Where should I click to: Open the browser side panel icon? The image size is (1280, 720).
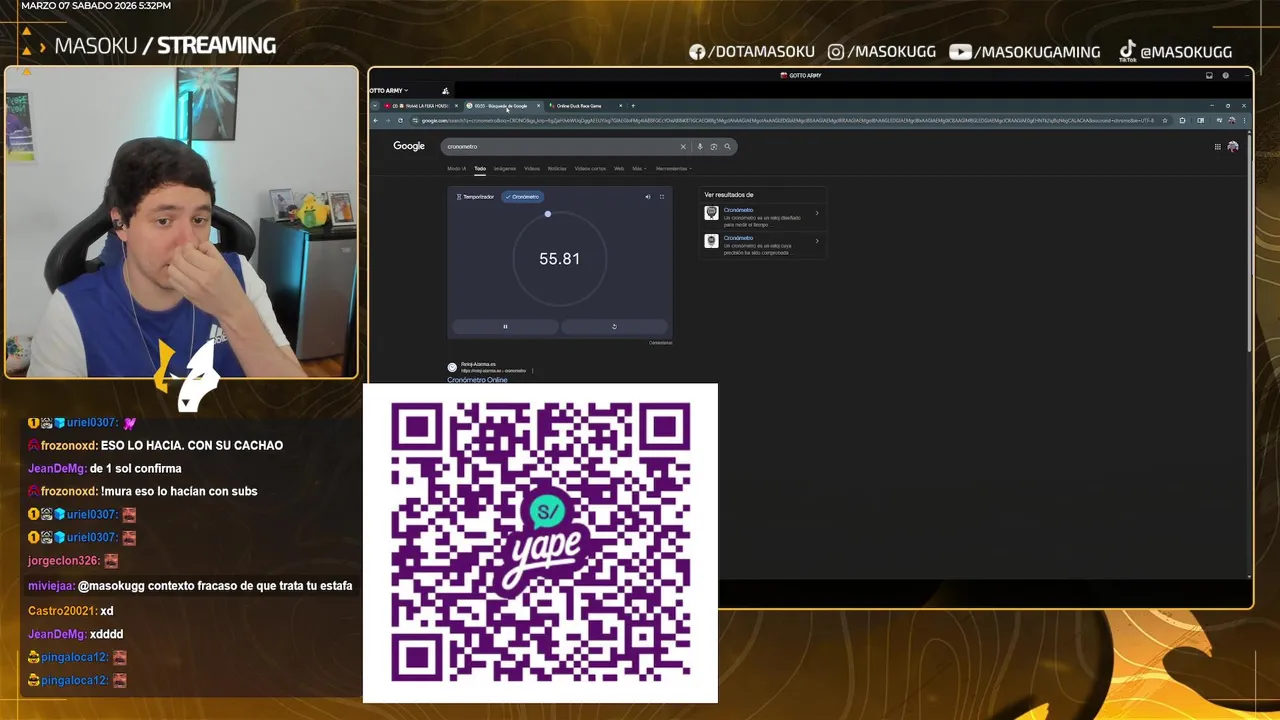tap(1200, 120)
